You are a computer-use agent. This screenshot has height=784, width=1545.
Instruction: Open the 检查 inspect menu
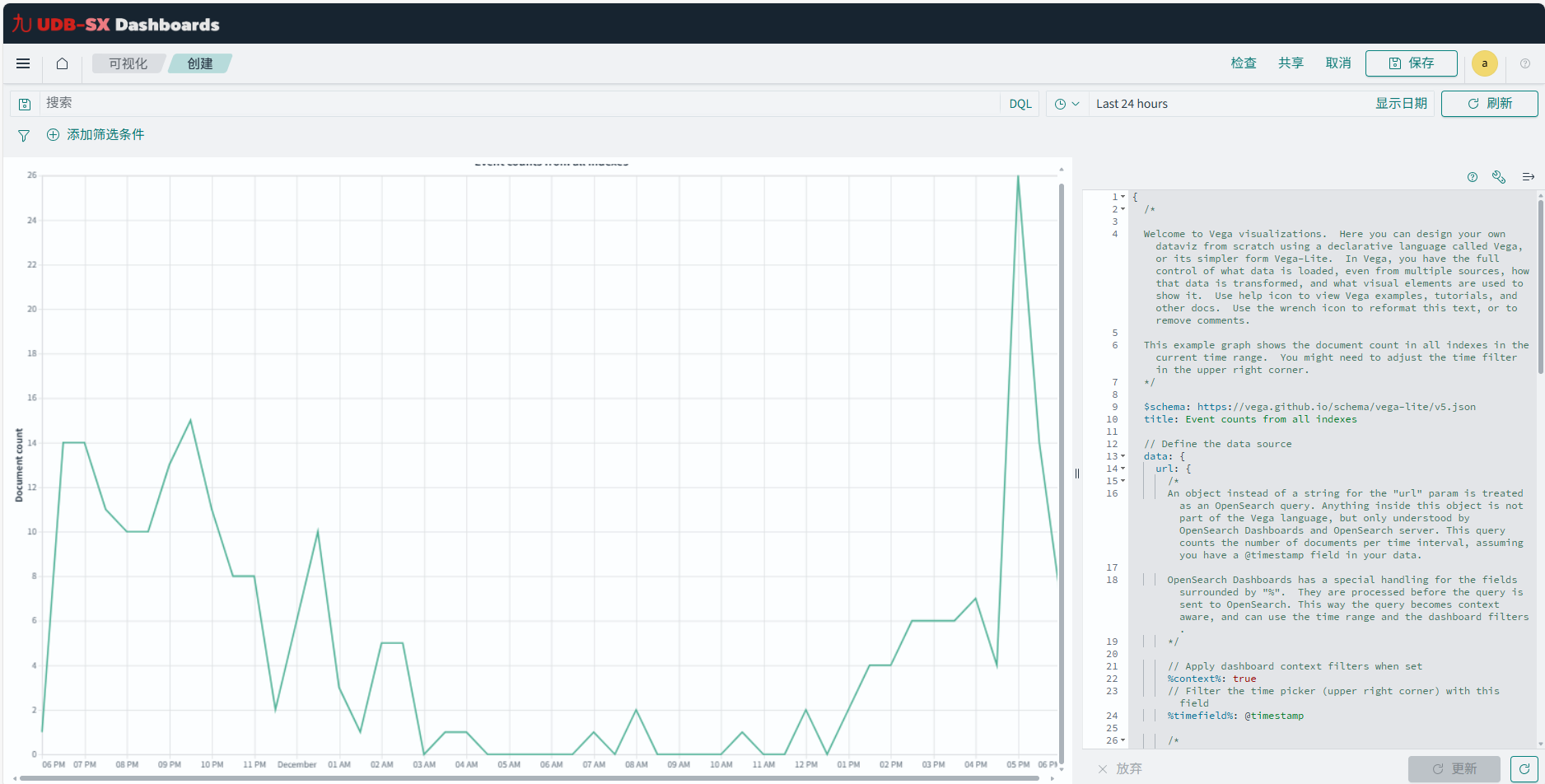[x=1244, y=63]
